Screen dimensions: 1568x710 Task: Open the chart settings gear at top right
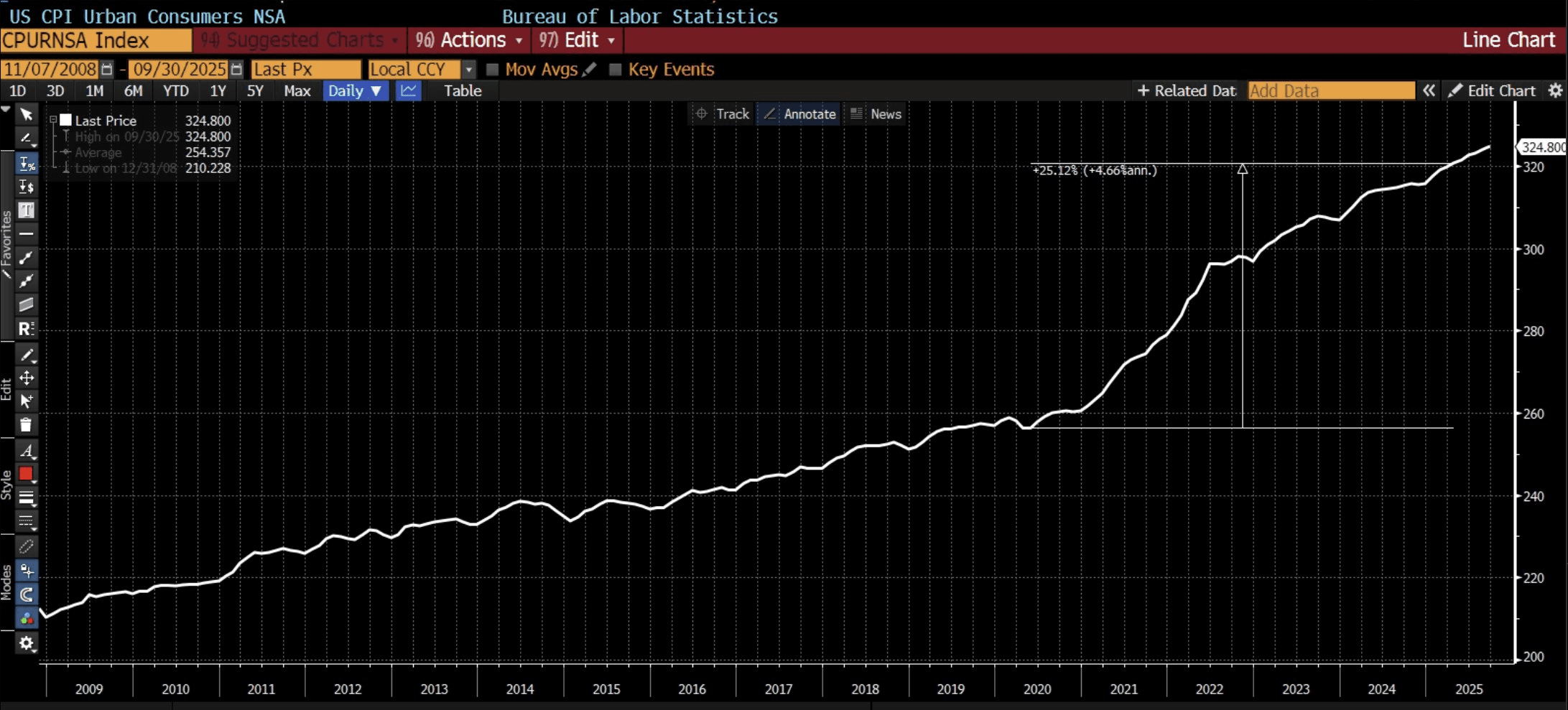[1555, 90]
